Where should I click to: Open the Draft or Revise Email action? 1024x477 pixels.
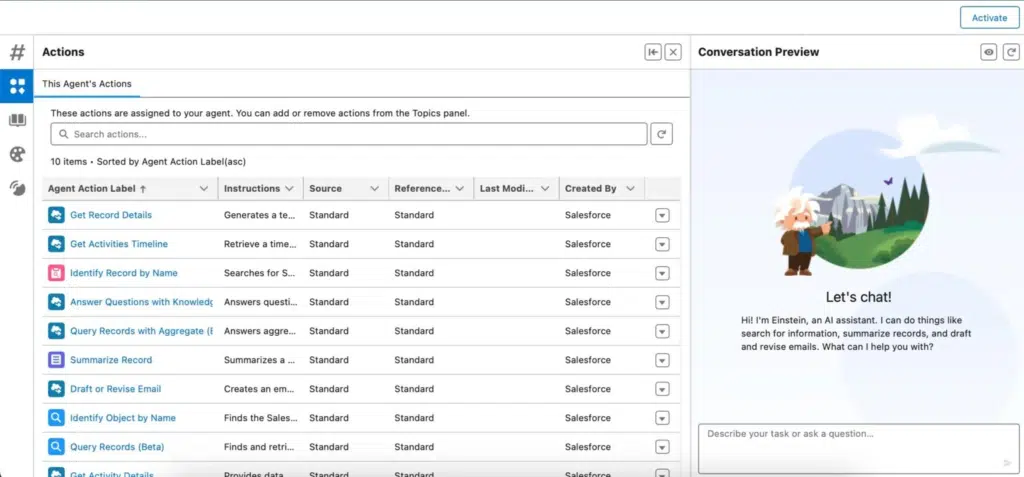click(x=115, y=389)
